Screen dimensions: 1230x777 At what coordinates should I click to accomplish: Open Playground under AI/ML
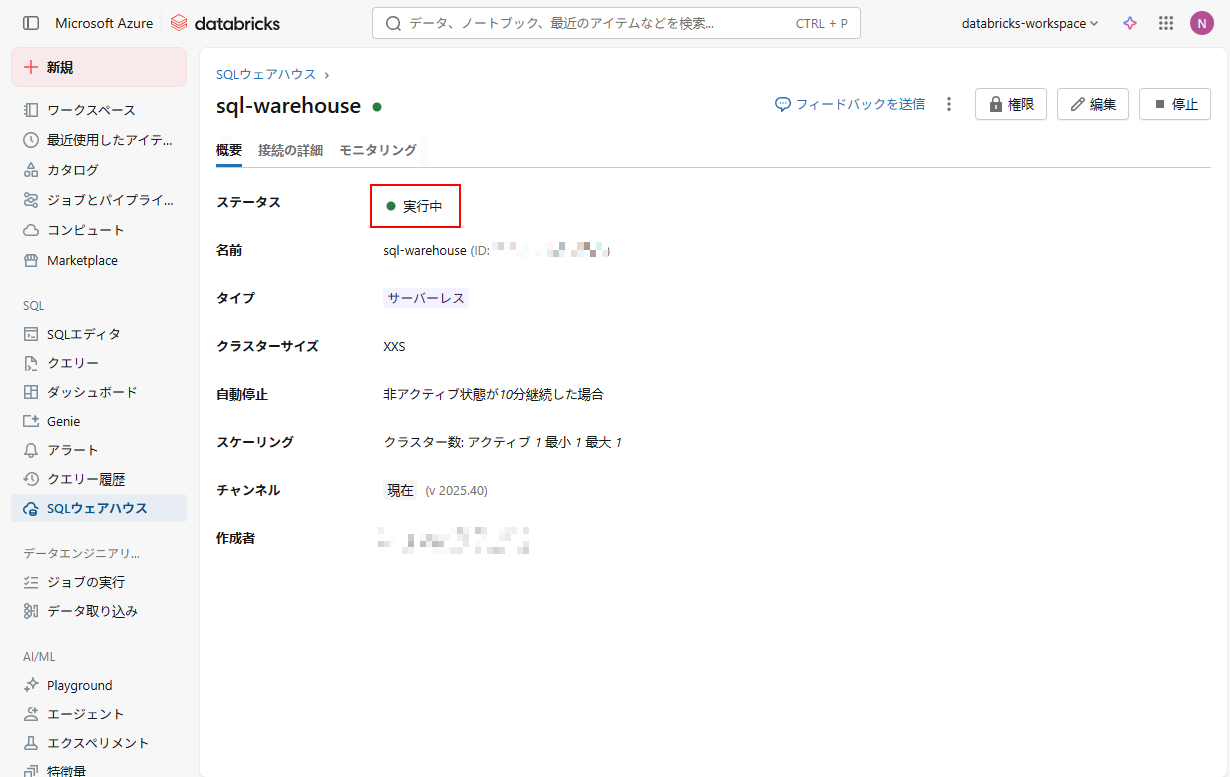(79, 685)
